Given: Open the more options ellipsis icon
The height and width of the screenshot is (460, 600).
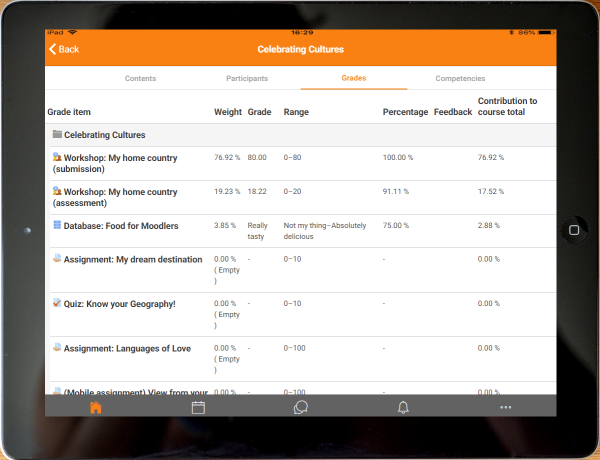Looking at the screenshot, I should [x=505, y=408].
